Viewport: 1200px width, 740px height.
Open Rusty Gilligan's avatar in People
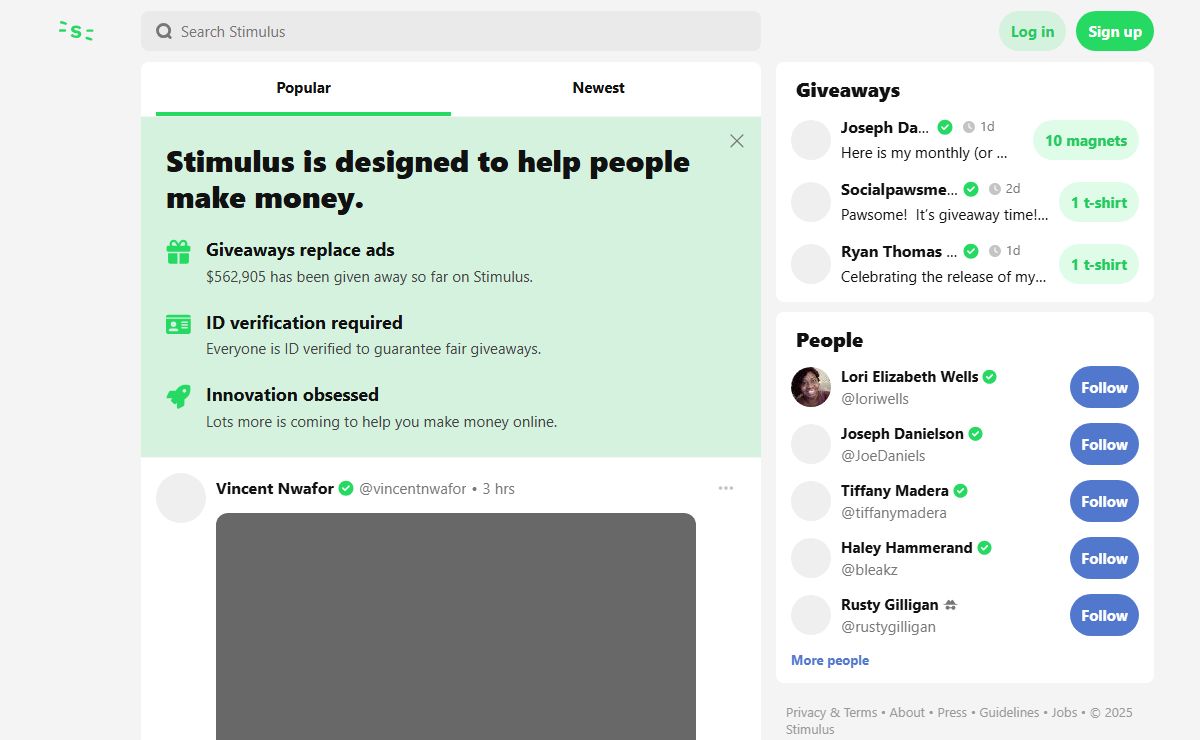click(811, 615)
